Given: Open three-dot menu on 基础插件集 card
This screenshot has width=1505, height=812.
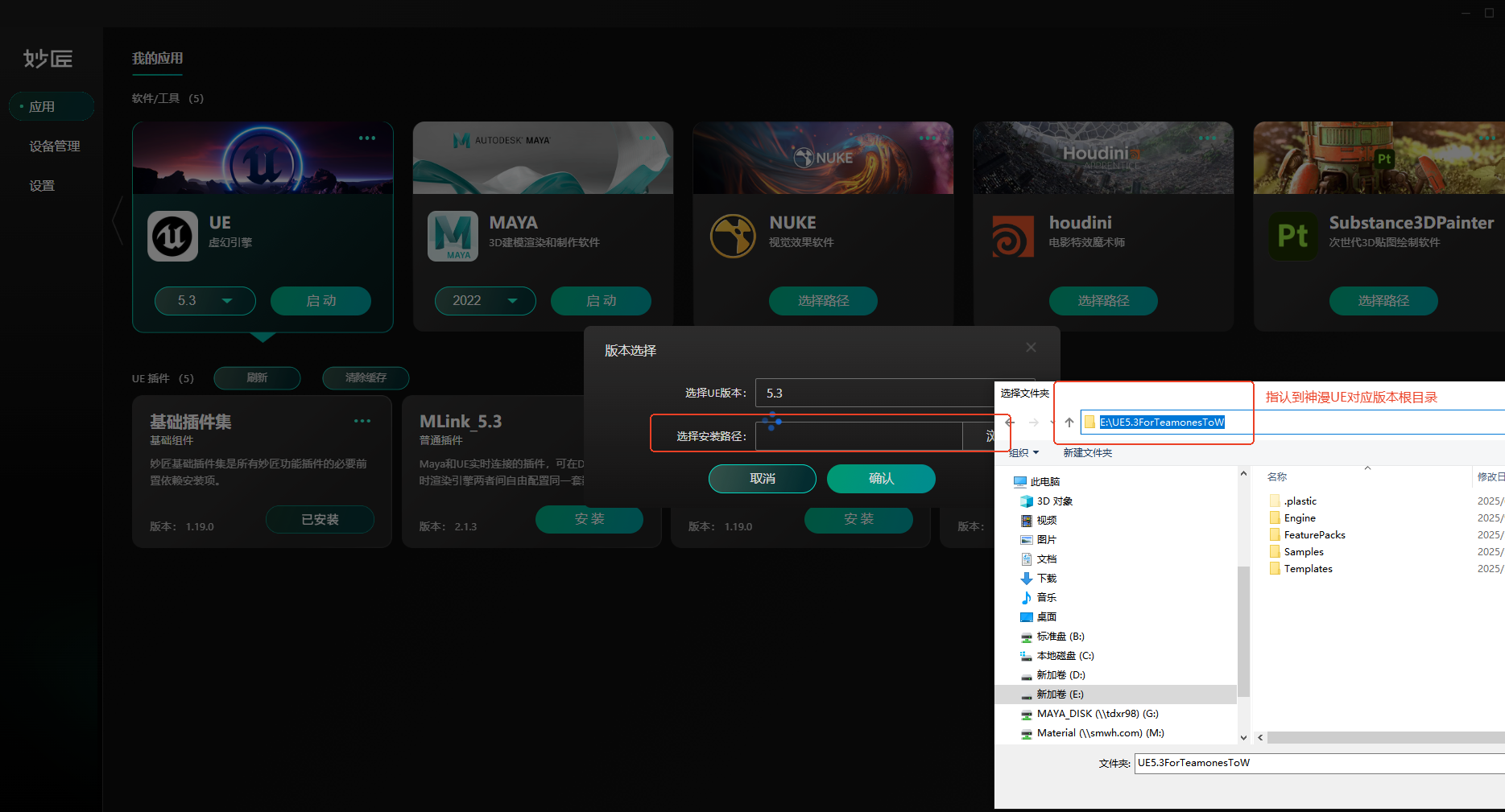Looking at the screenshot, I should [362, 421].
